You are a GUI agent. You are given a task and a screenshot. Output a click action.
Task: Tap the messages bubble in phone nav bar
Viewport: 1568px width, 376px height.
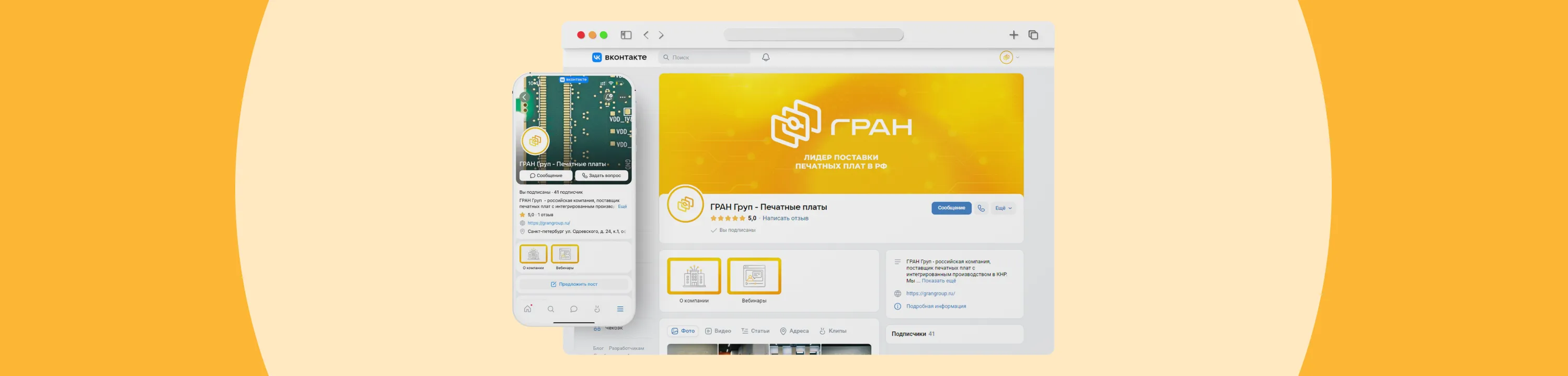[573, 309]
